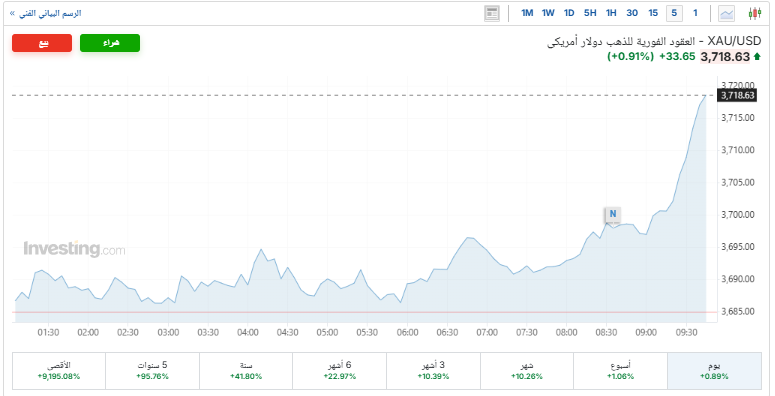Click the 3,700.00 price axis label
This screenshot has height=396, width=775.
click(x=738, y=215)
